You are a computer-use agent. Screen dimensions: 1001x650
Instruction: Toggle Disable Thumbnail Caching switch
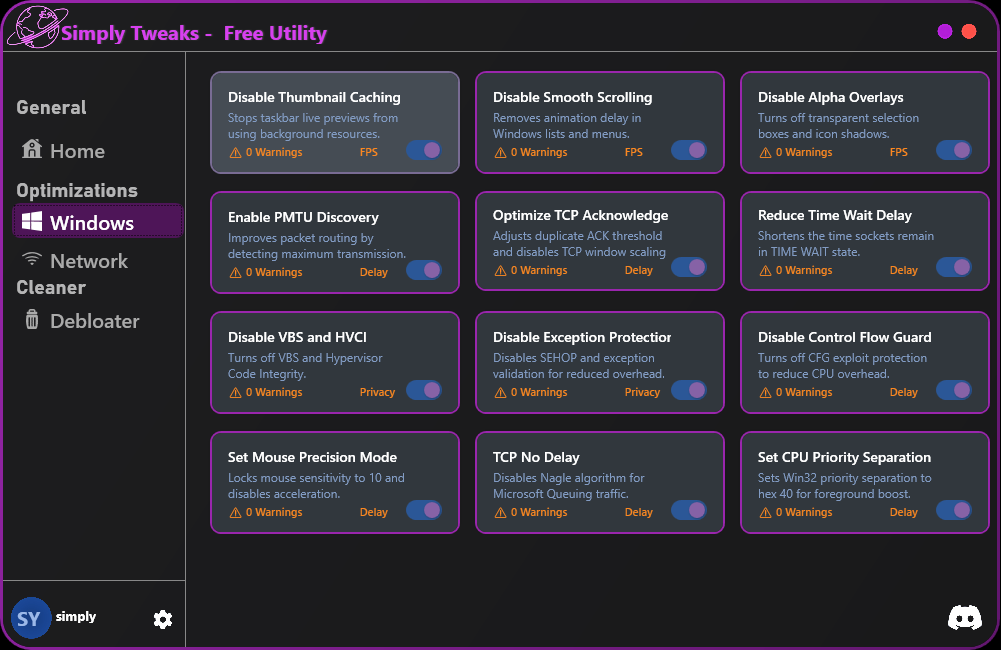tap(424, 150)
